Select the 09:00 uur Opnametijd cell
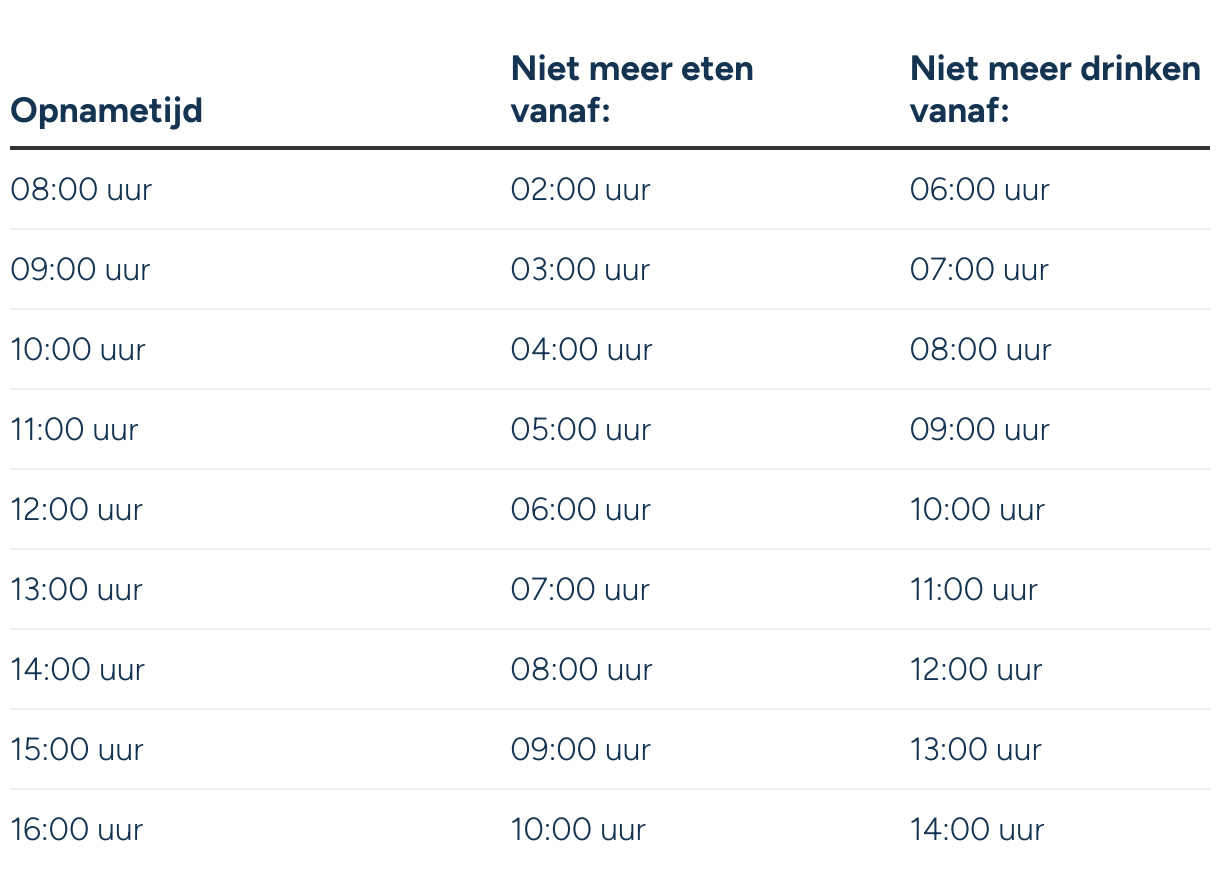Viewport: 1220px width, 878px height. click(80, 270)
